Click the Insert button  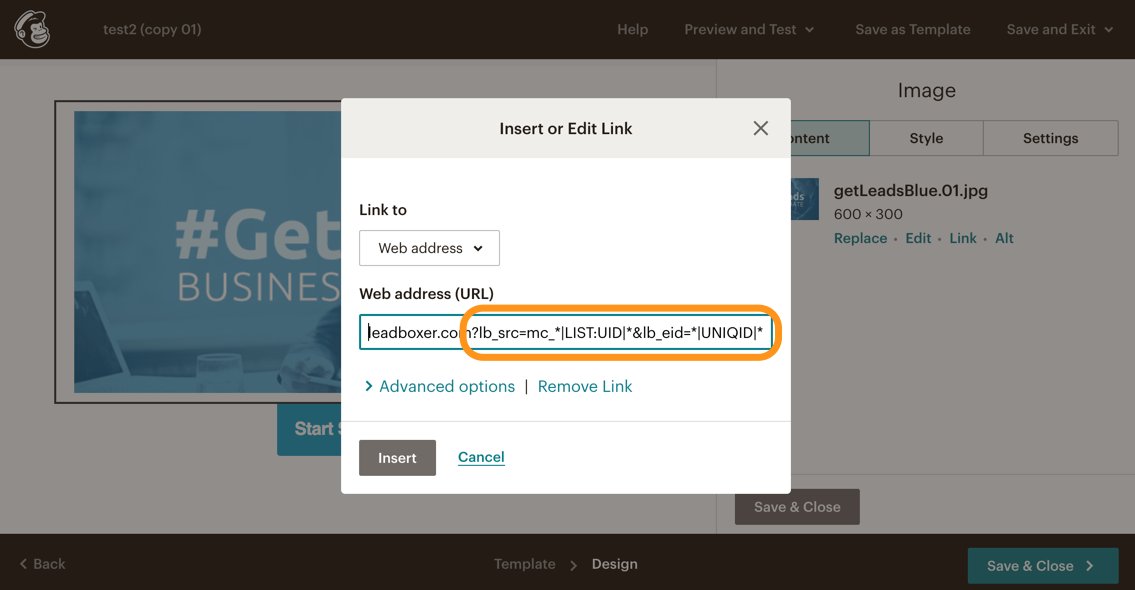pyautogui.click(x=397, y=457)
